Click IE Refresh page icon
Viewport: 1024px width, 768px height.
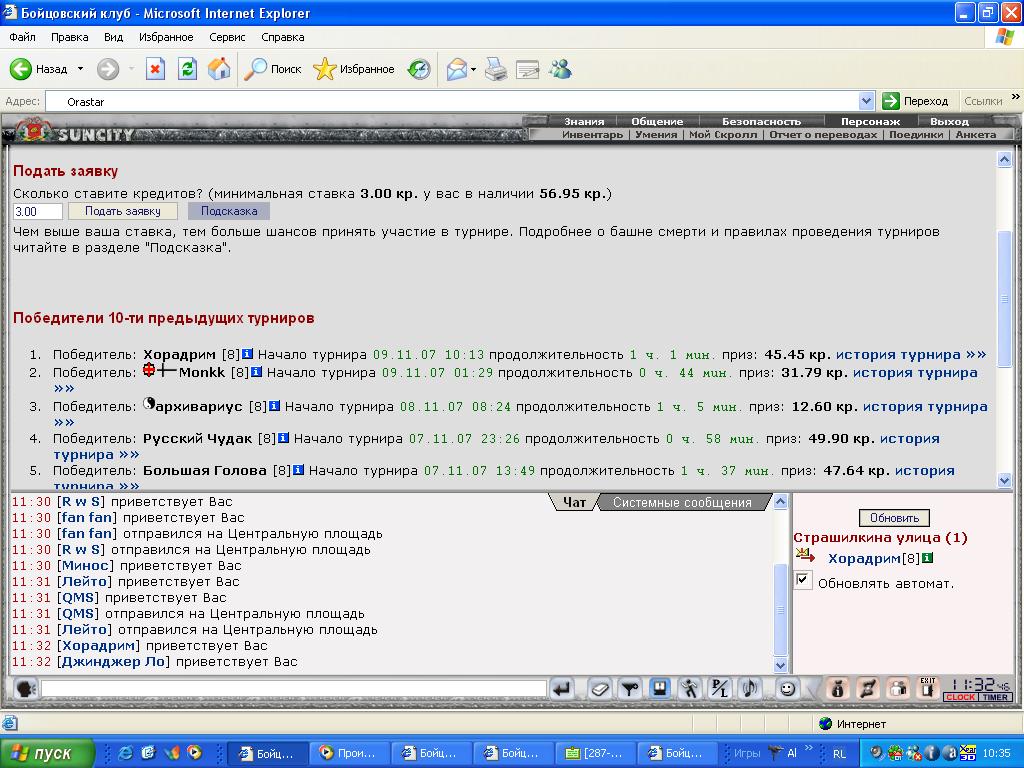187,69
